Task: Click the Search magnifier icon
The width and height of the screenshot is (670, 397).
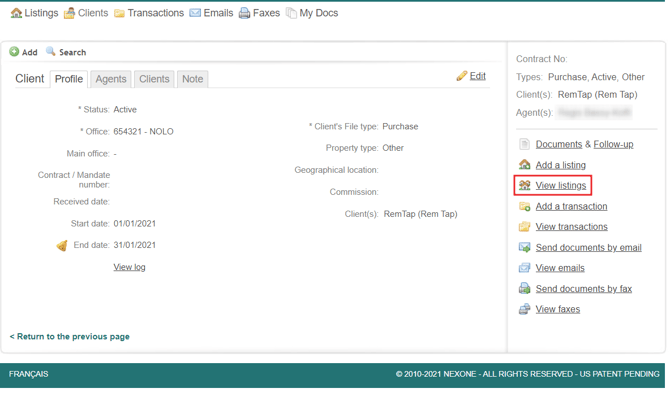Action: (50, 51)
